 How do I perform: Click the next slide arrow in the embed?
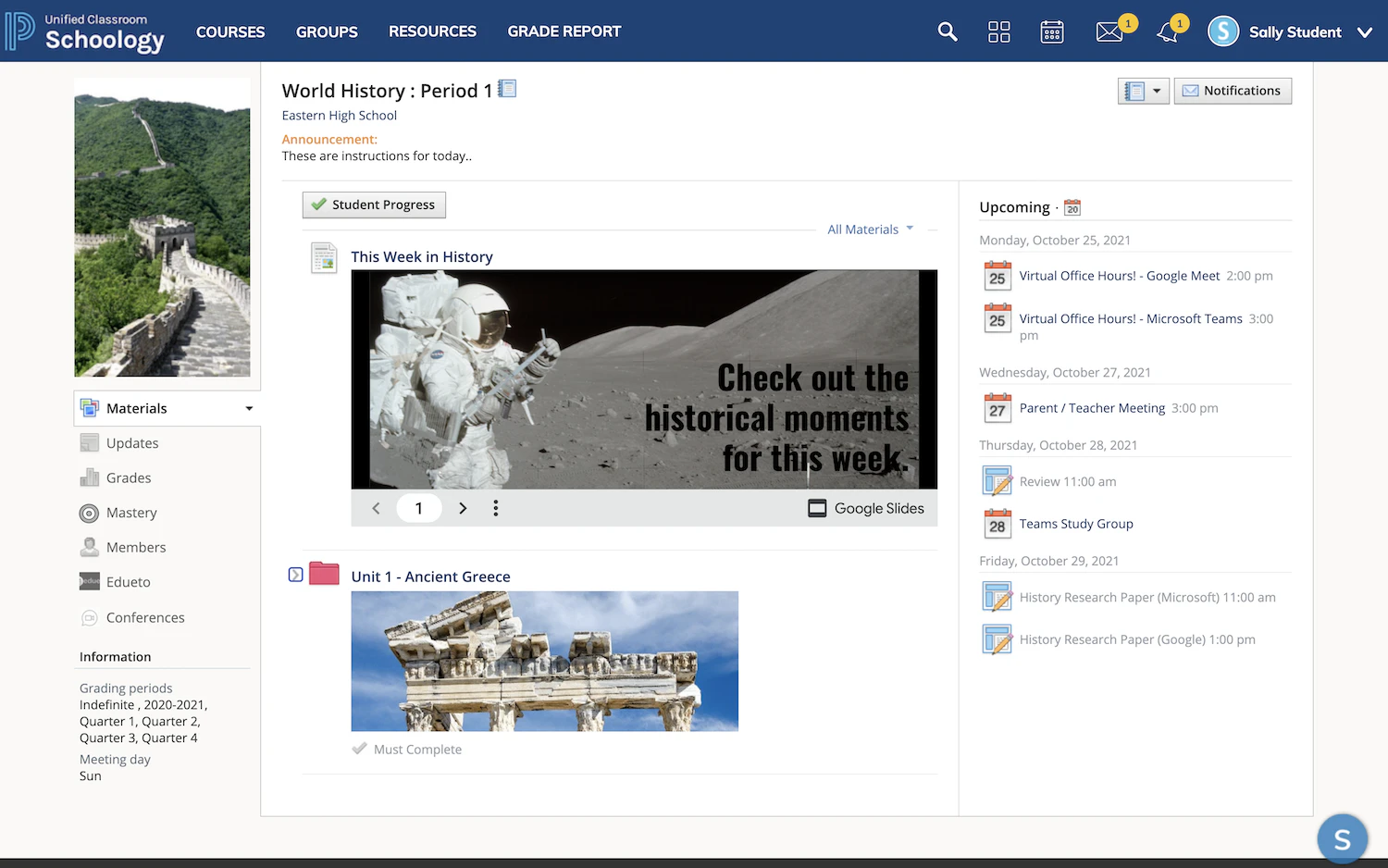click(x=463, y=508)
